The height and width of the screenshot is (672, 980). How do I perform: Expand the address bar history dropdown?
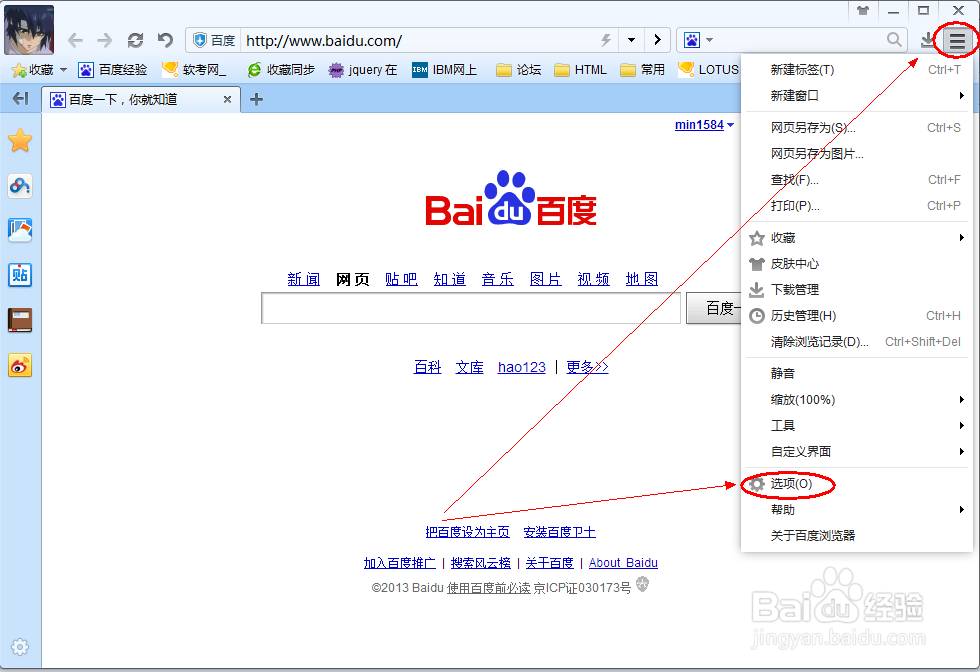(x=631, y=40)
